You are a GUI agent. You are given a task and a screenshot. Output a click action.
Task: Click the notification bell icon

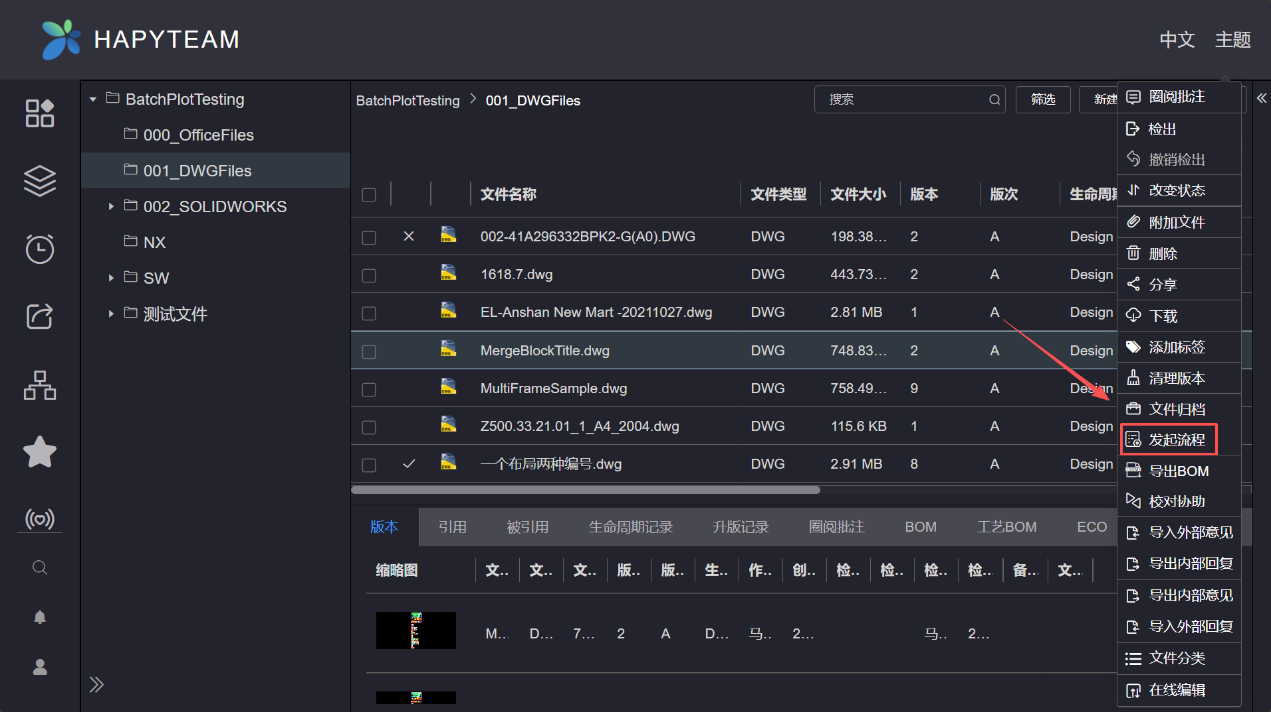click(40, 617)
